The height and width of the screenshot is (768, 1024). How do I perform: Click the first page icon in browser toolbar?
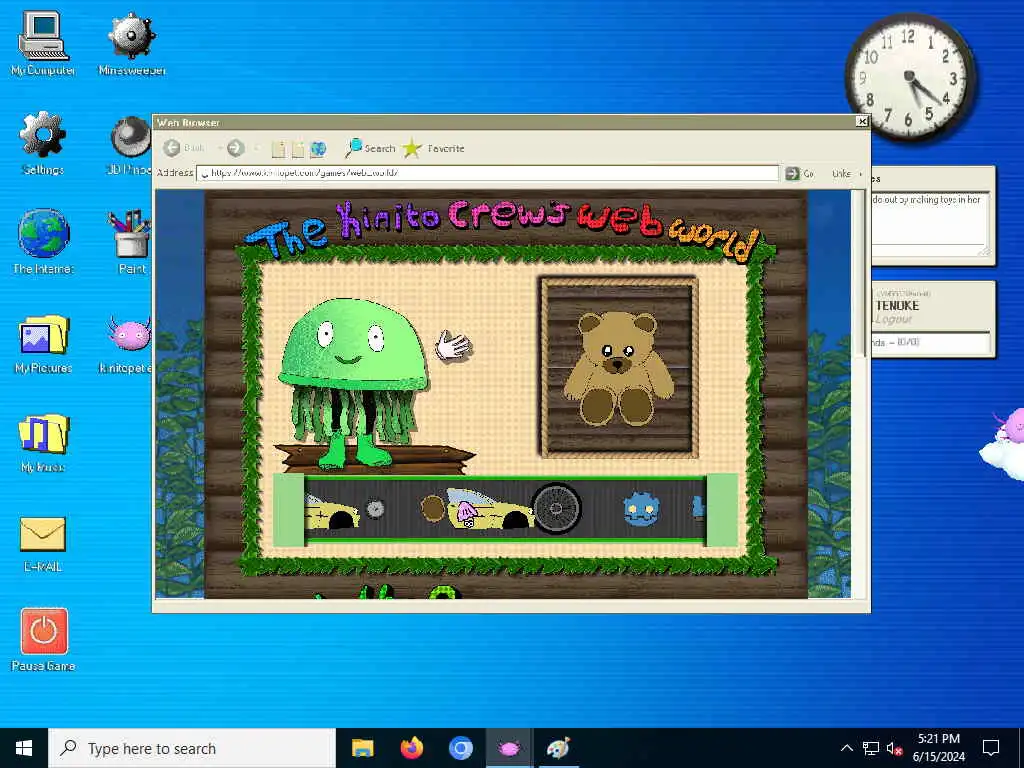(278, 149)
